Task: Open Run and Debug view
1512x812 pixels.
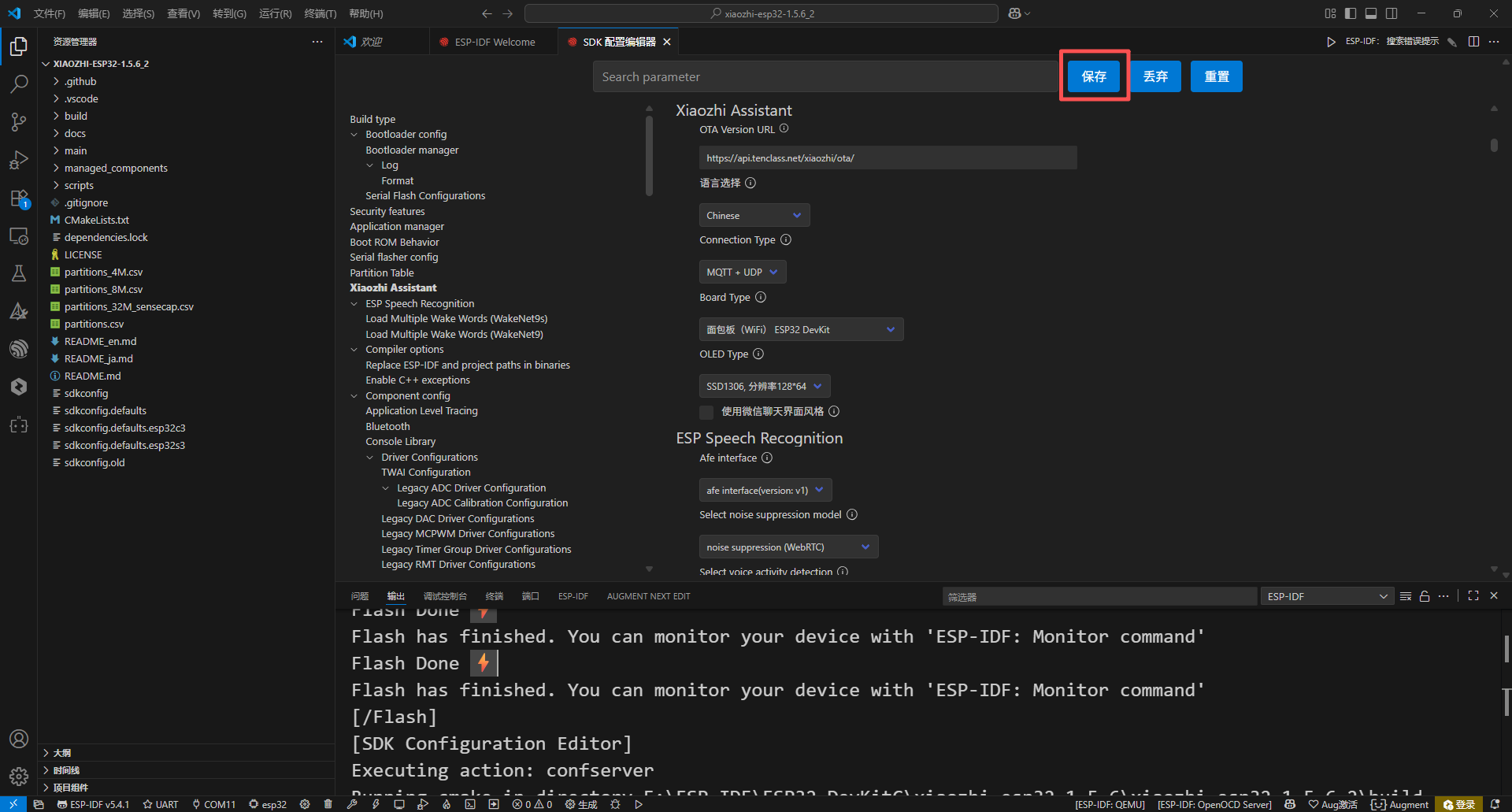Action: tap(19, 160)
